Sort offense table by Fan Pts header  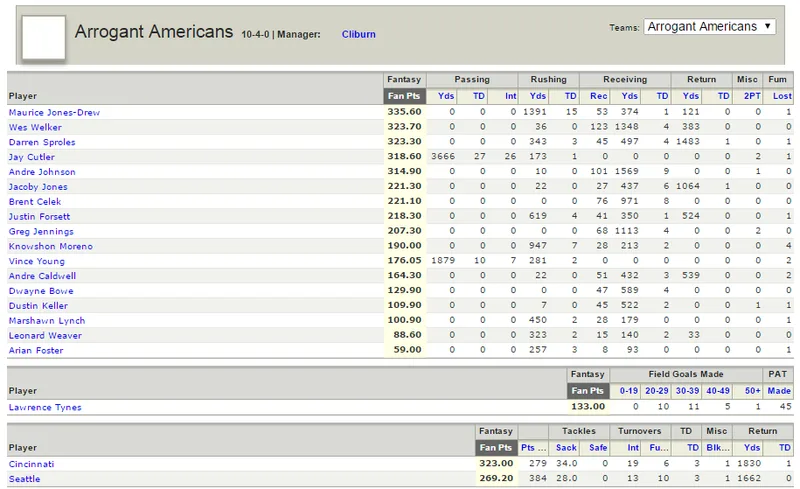(x=404, y=96)
